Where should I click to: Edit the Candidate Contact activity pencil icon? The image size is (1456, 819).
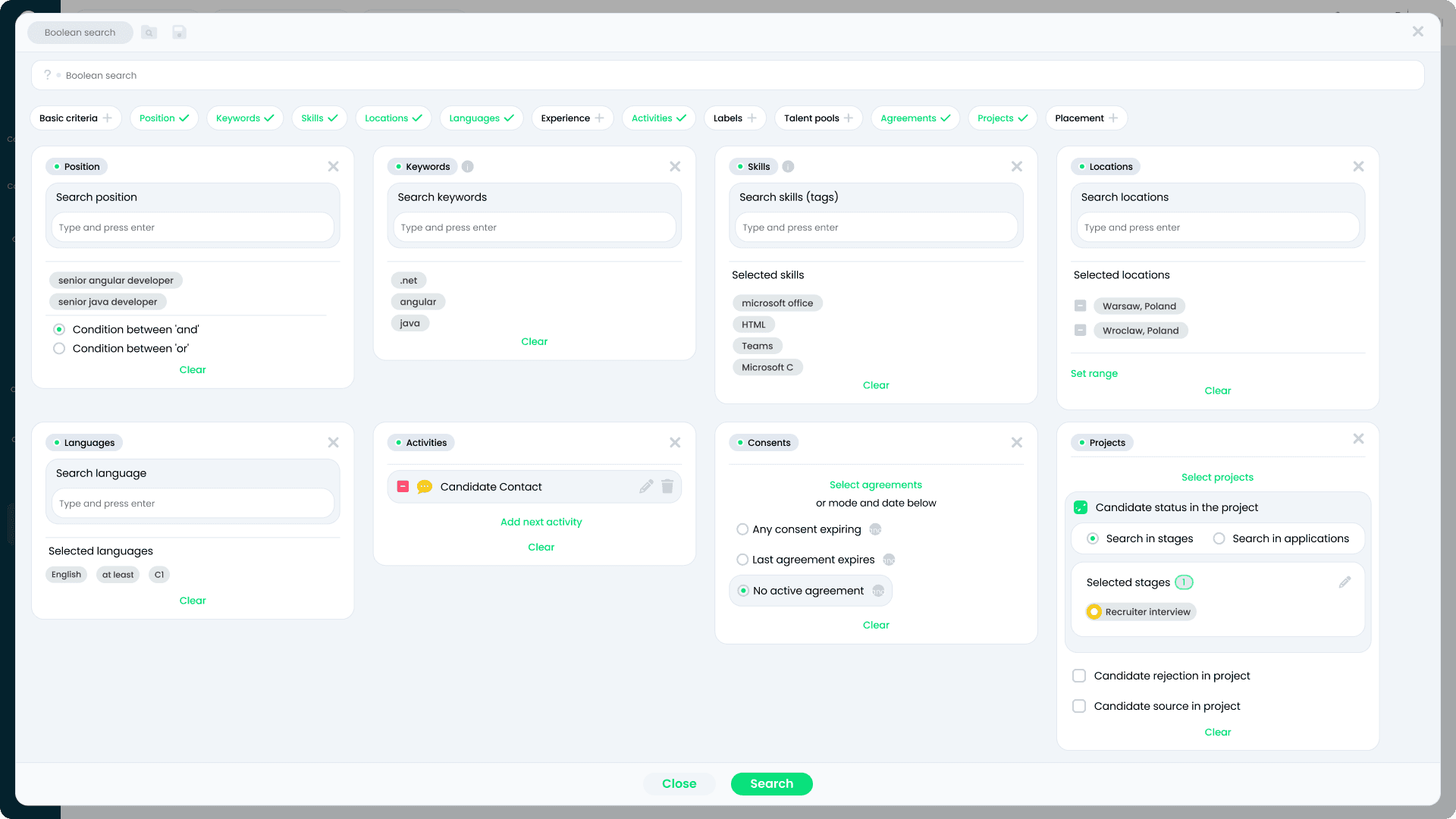point(646,486)
